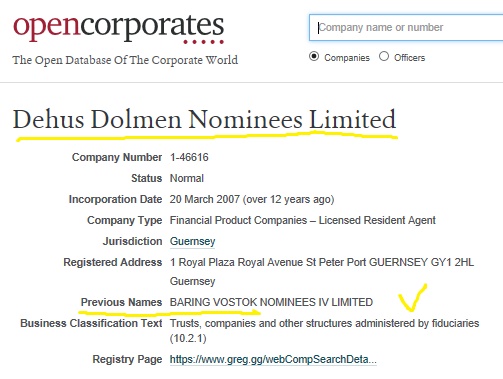Click the company number 1-46616
The height and width of the screenshot is (379, 503).
pos(189,157)
